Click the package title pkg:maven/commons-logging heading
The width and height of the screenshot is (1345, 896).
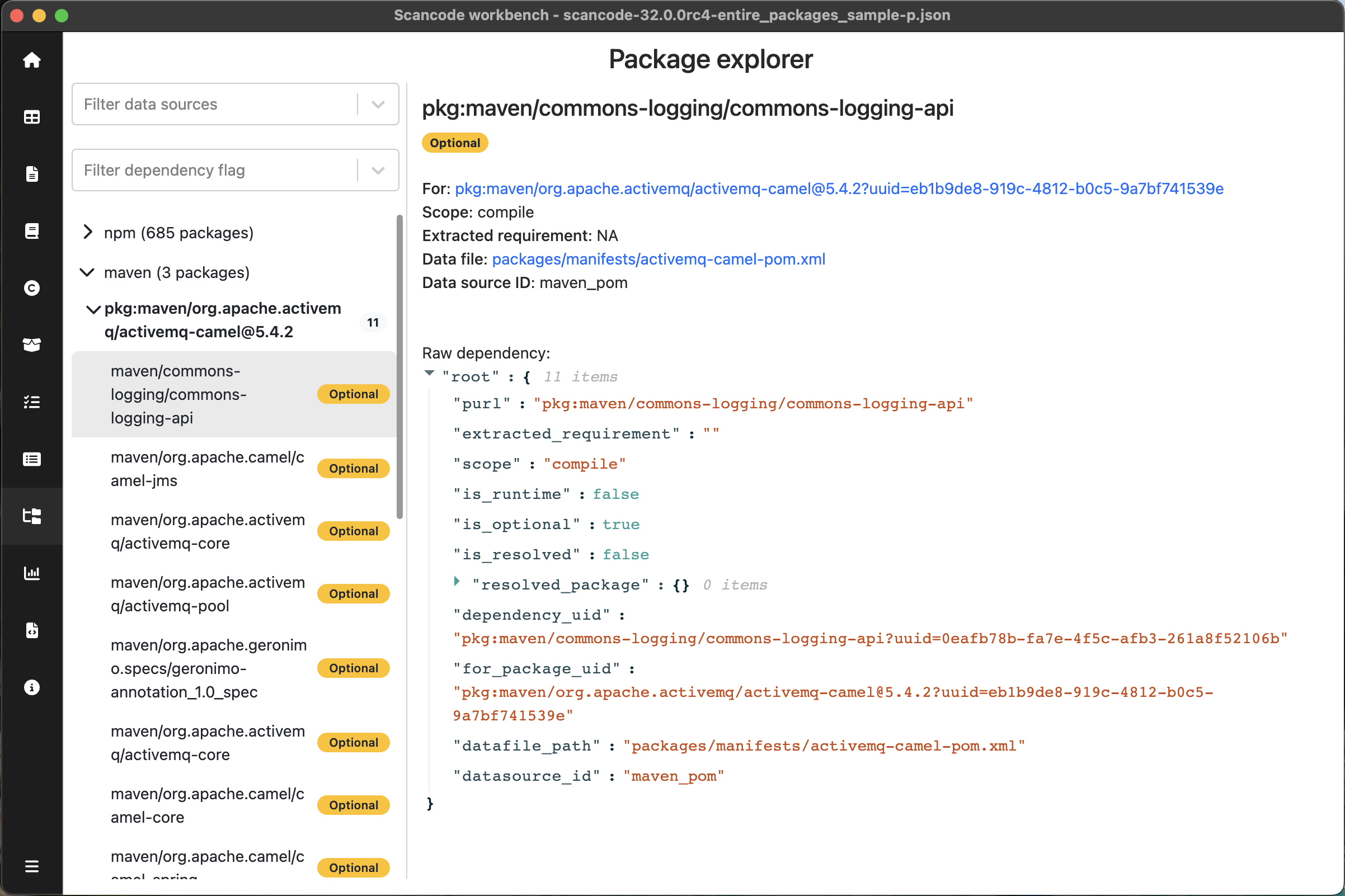pos(688,108)
